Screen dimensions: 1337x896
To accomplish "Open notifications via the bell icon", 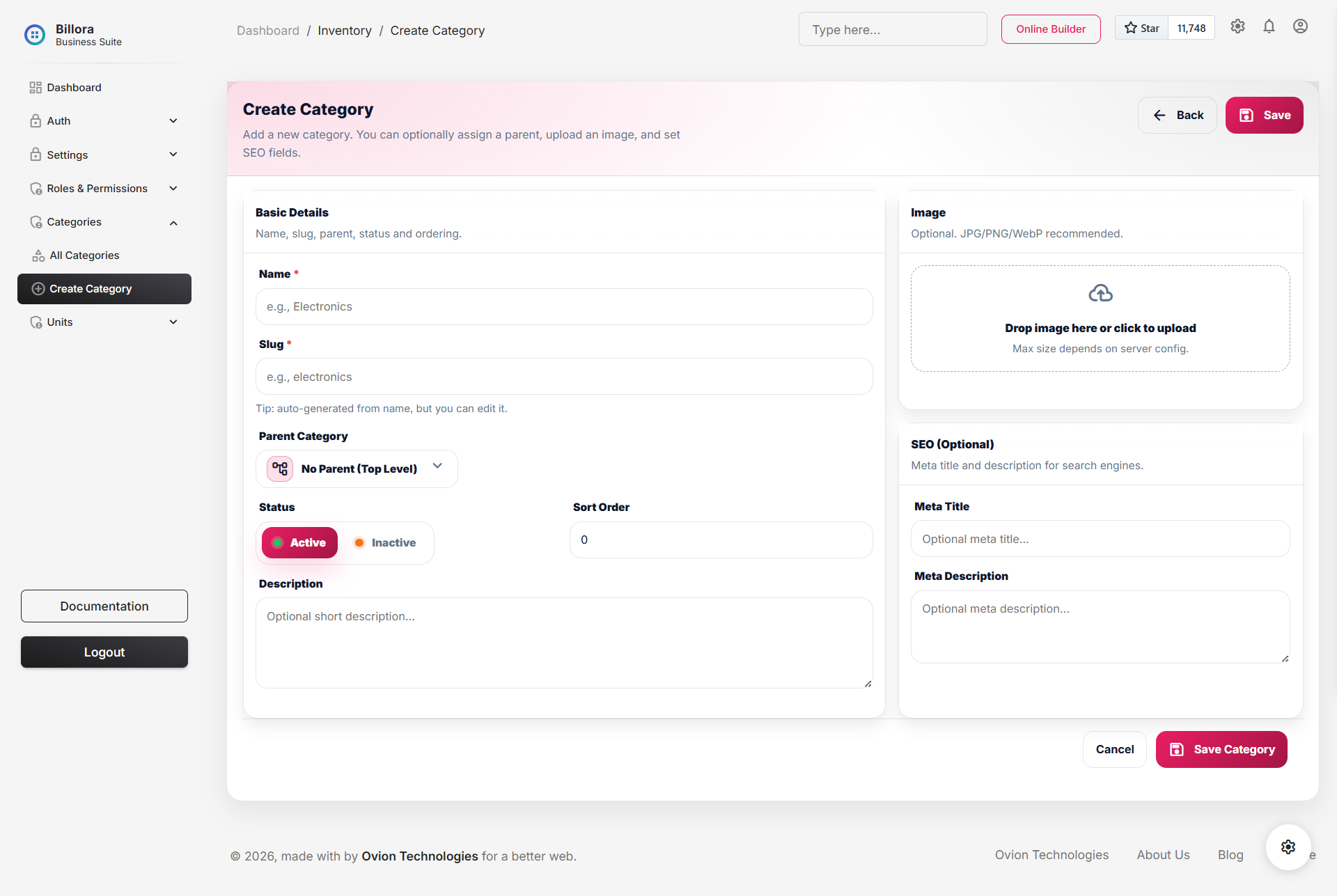I will pos(1269,26).
